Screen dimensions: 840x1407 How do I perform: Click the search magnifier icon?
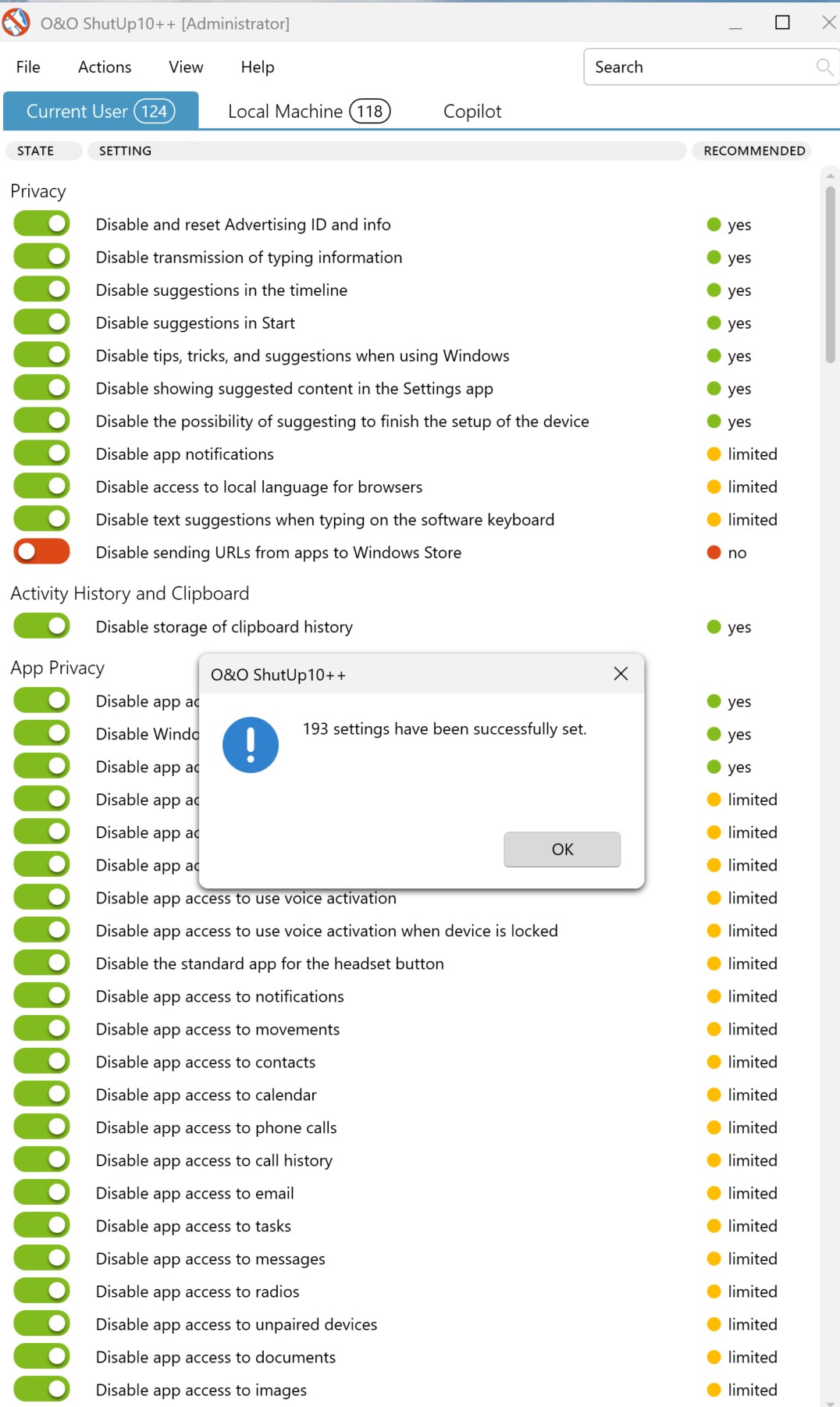click(824, 67)
